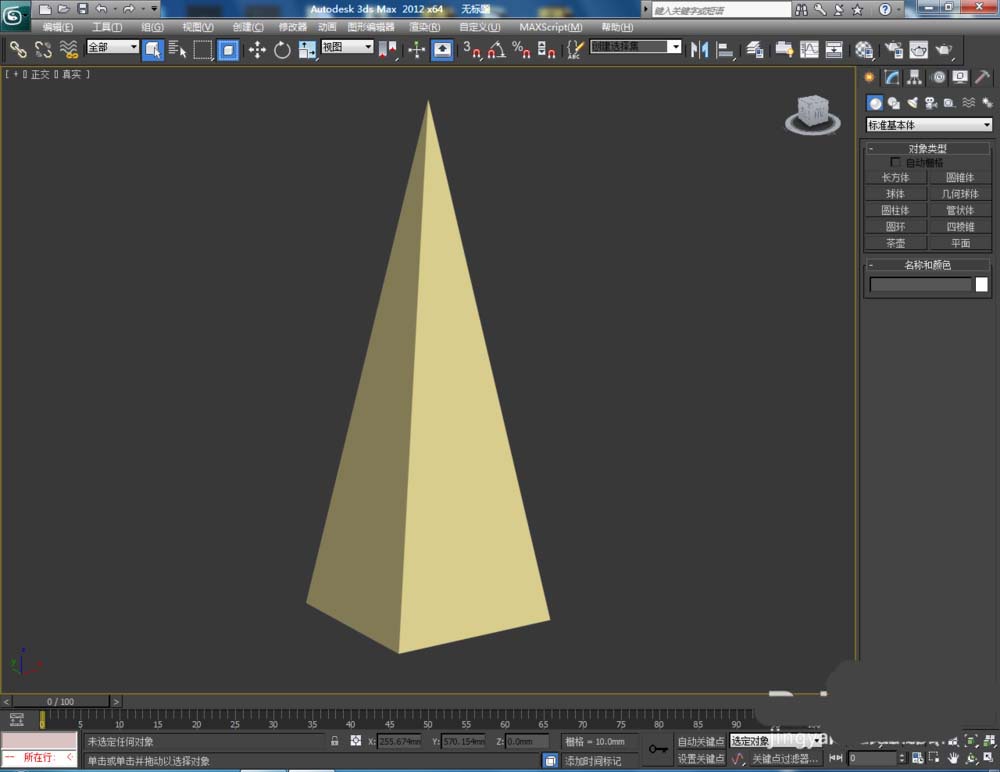This screenshot has width=1000, height=772.
Task: Open the Material Editor icon
Action: pos(865,49)
